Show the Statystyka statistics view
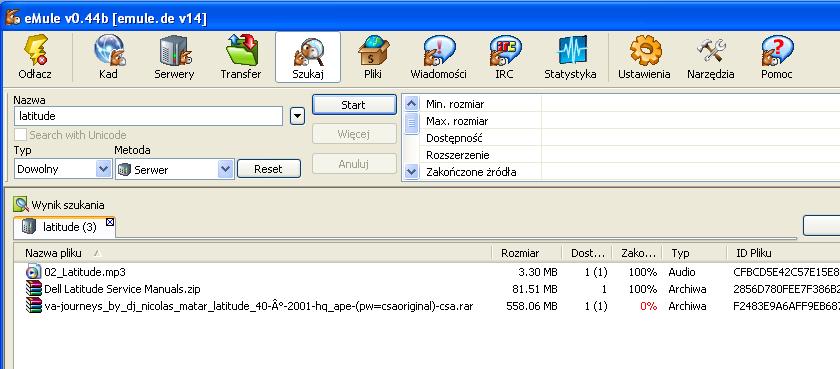This screenshot has width=840, height=369. [x=571, y=57]
